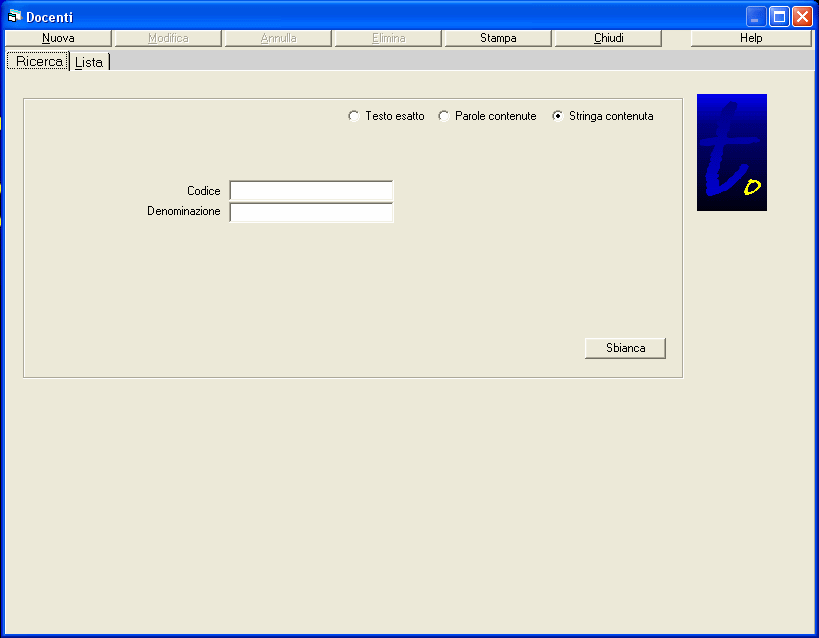Click the blue 'to' logo image
Screen dimensions: 819x638
(731, 152)
